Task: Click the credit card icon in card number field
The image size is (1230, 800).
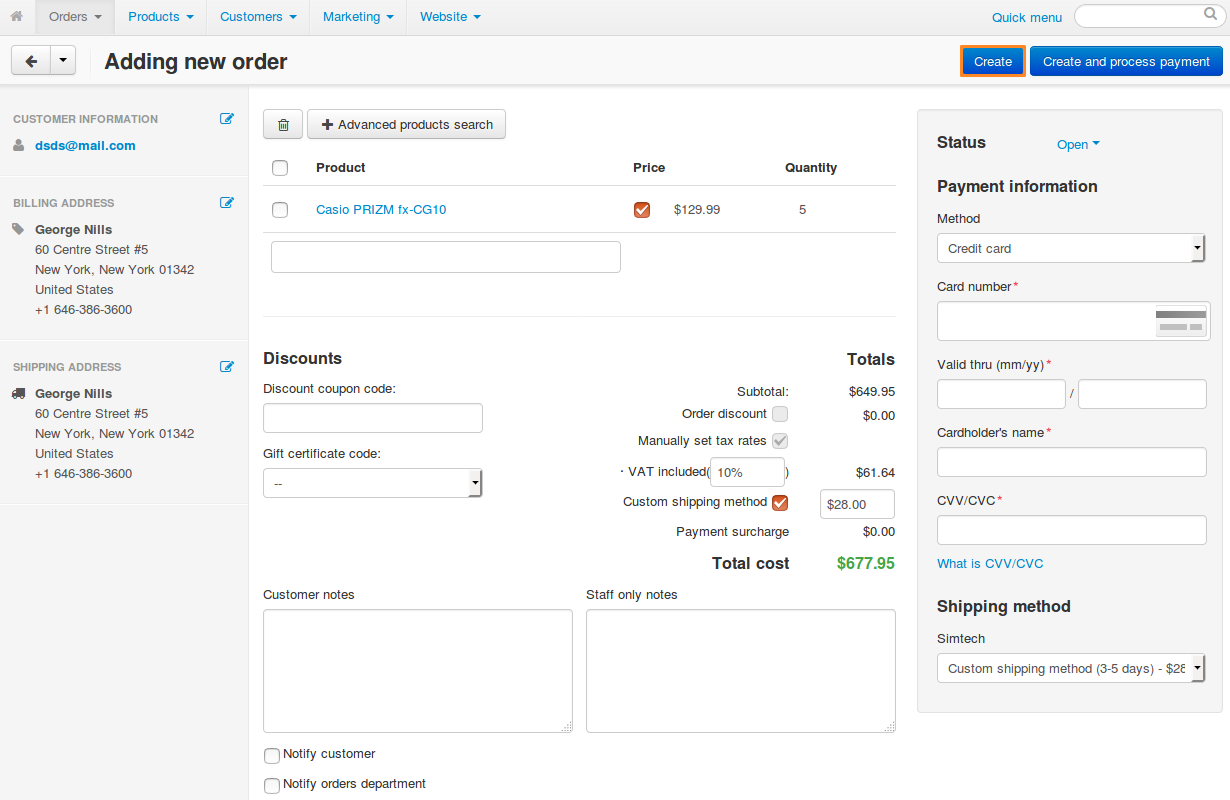Action: point(1181,321)
